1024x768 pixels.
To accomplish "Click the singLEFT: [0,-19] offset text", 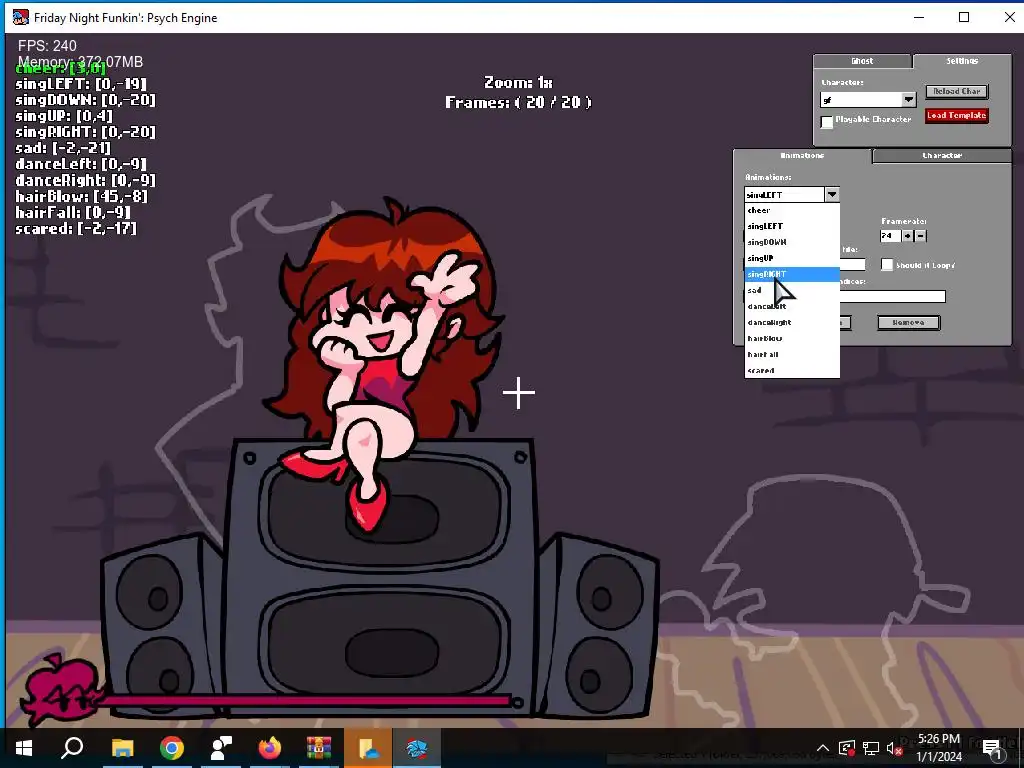I will (81, 84).
